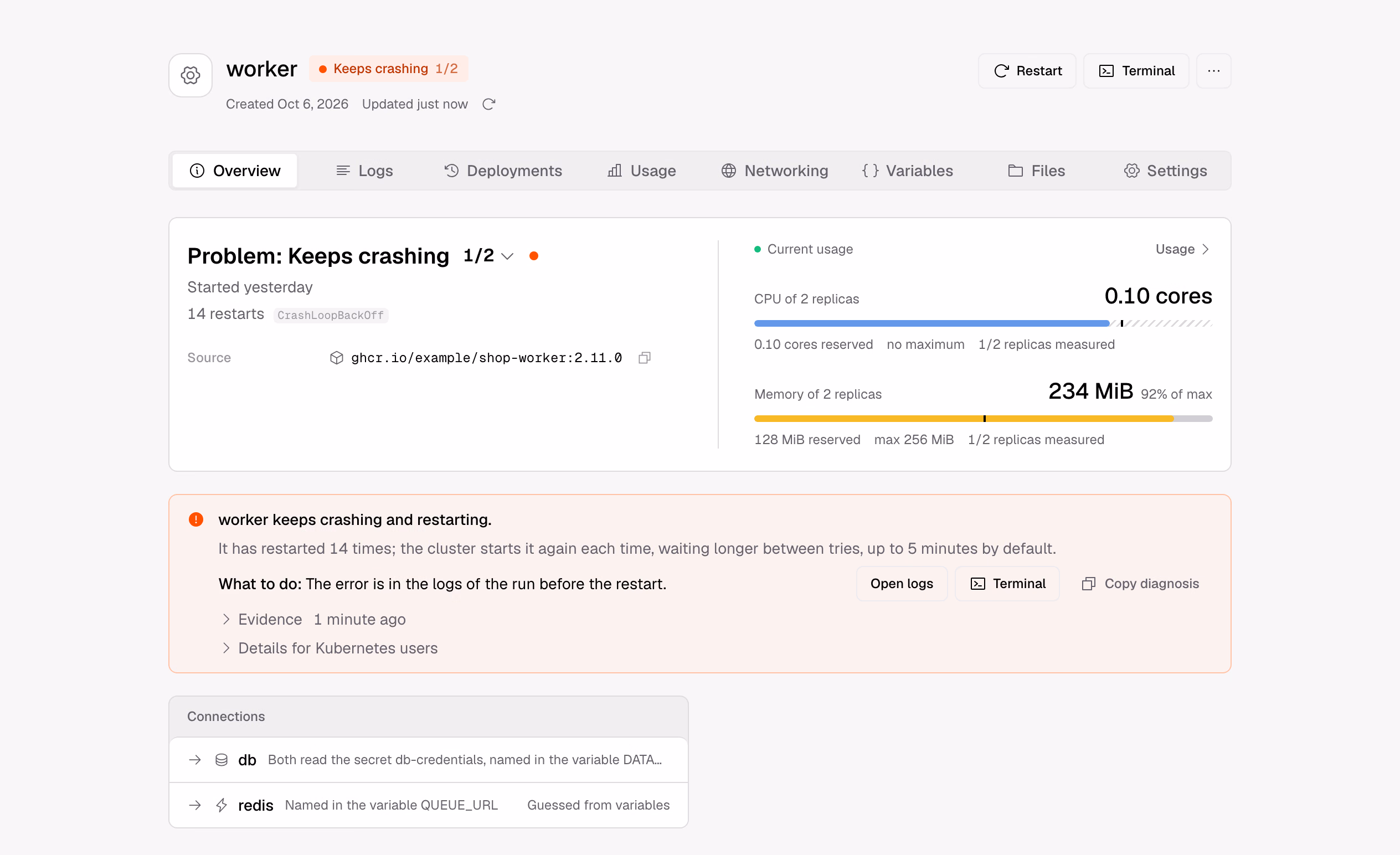Click the Keeps crashing 1/2 status badge
Image resolution: width=1400 pixels, height=855 pixels.
click(389, 69)
